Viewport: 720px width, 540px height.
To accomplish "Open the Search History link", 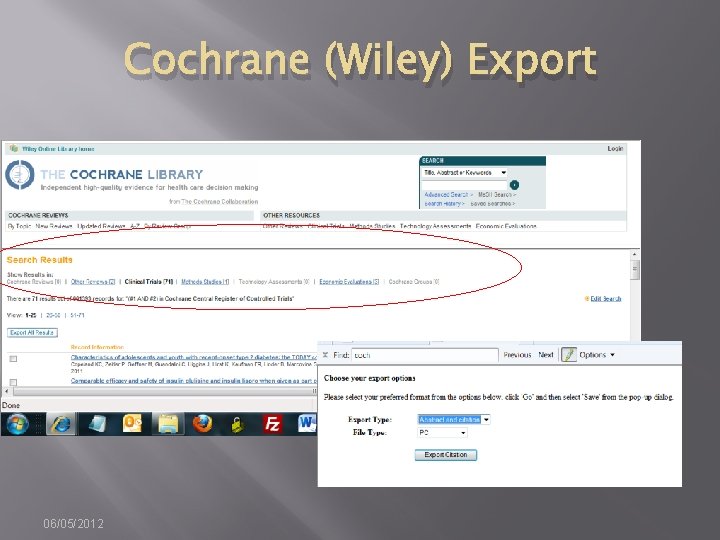I will click(444, 203).
